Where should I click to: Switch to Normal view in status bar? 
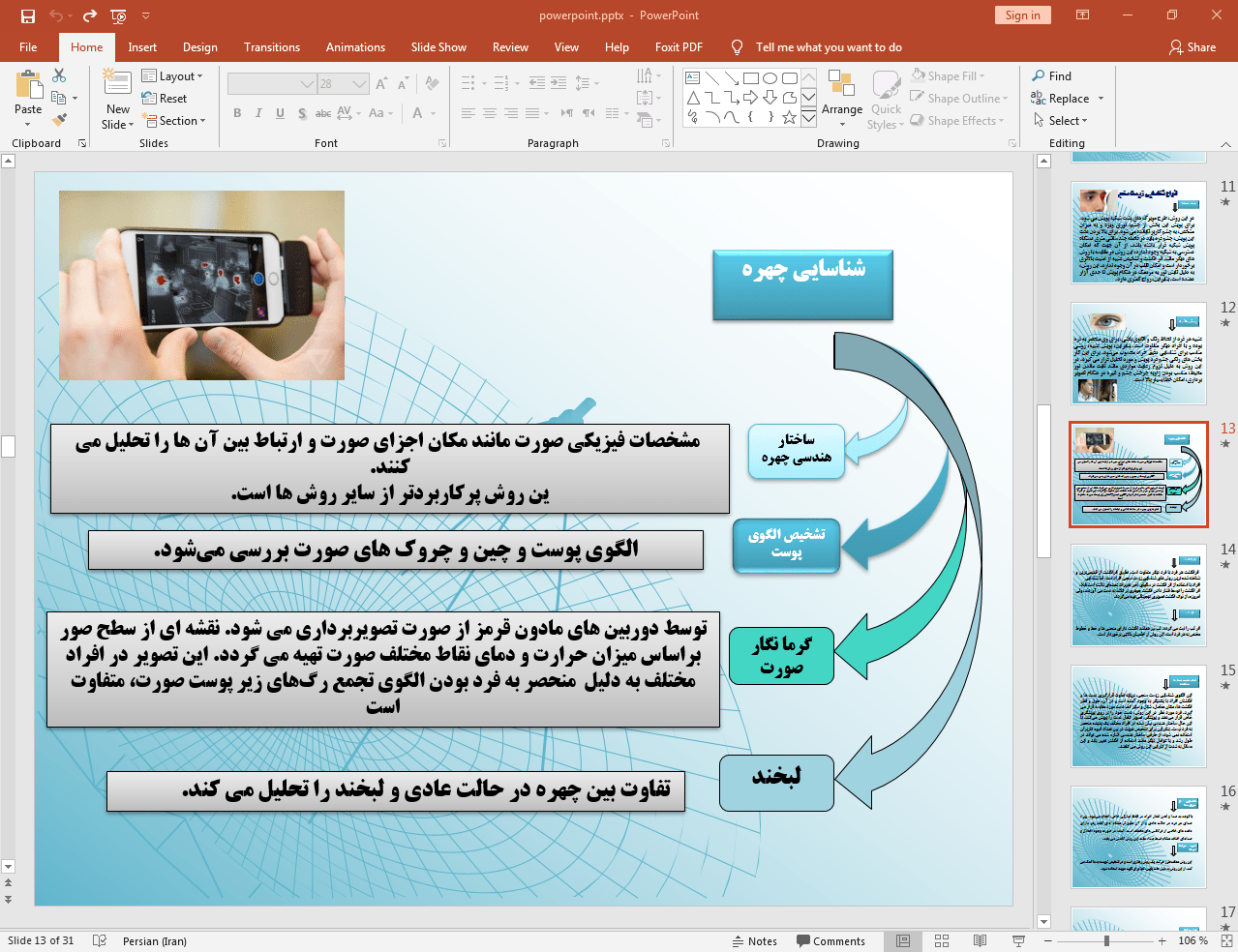click(903, 940)
